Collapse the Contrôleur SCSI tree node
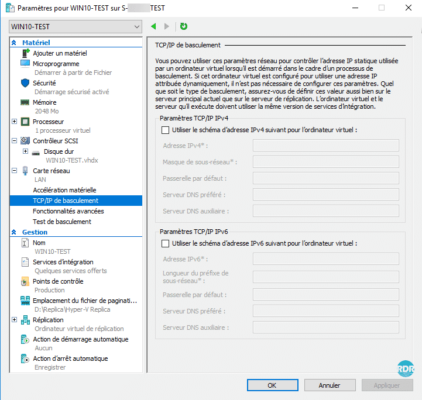 click(x=14, y=141)
